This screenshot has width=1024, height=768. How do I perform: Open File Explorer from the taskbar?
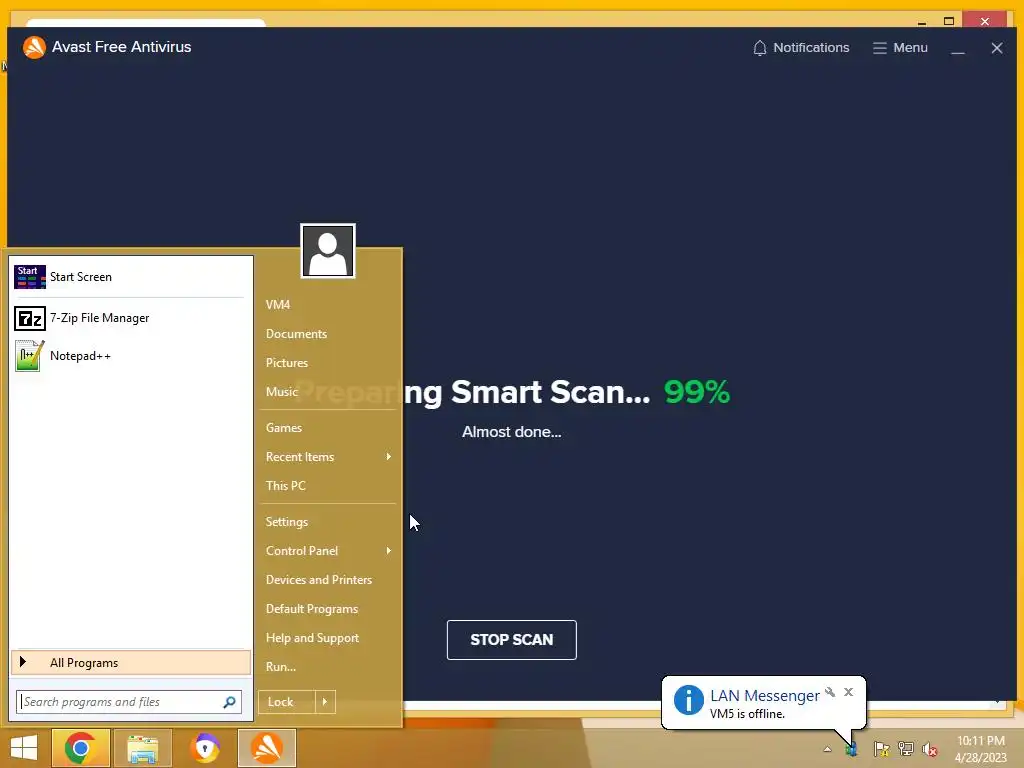coord(143,748)
